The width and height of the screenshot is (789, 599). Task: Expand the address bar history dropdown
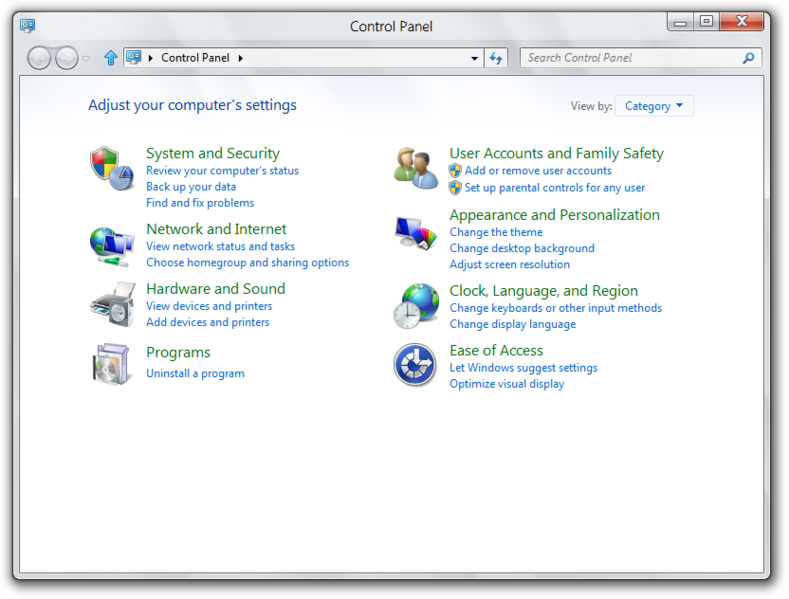pyautogui.click(x=474, y=58)
